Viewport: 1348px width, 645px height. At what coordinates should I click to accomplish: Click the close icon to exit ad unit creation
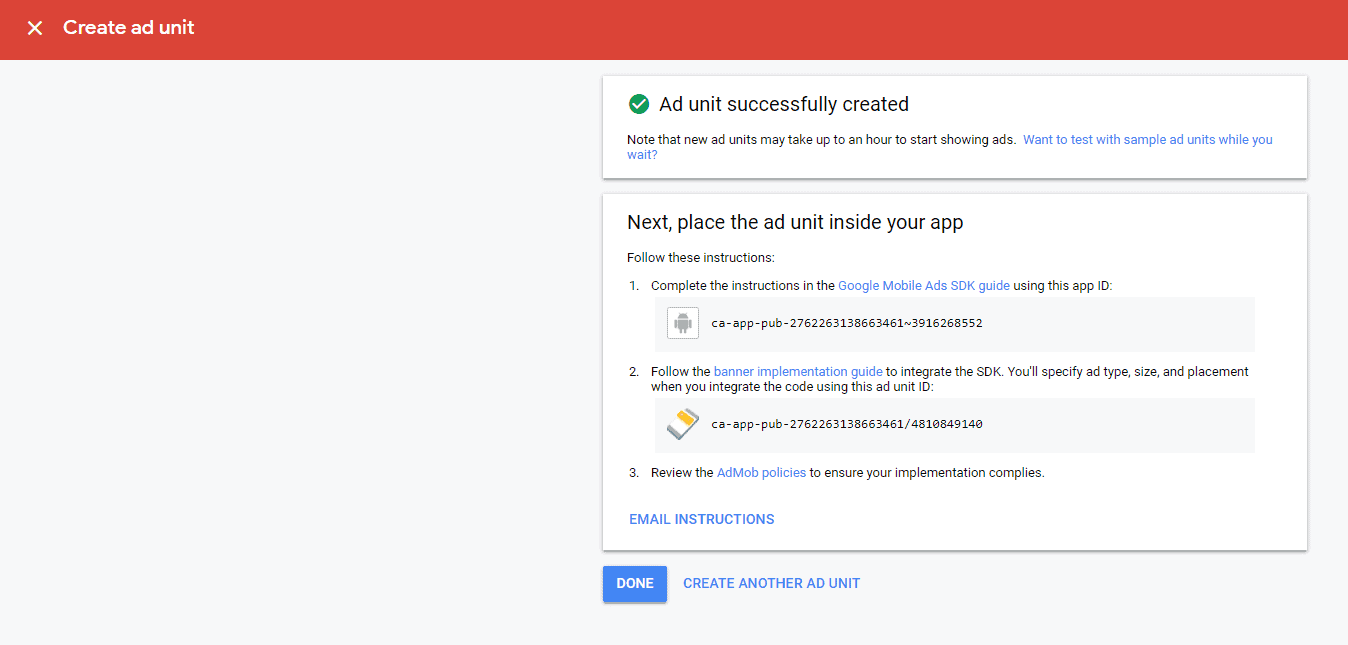pos(35,28)
